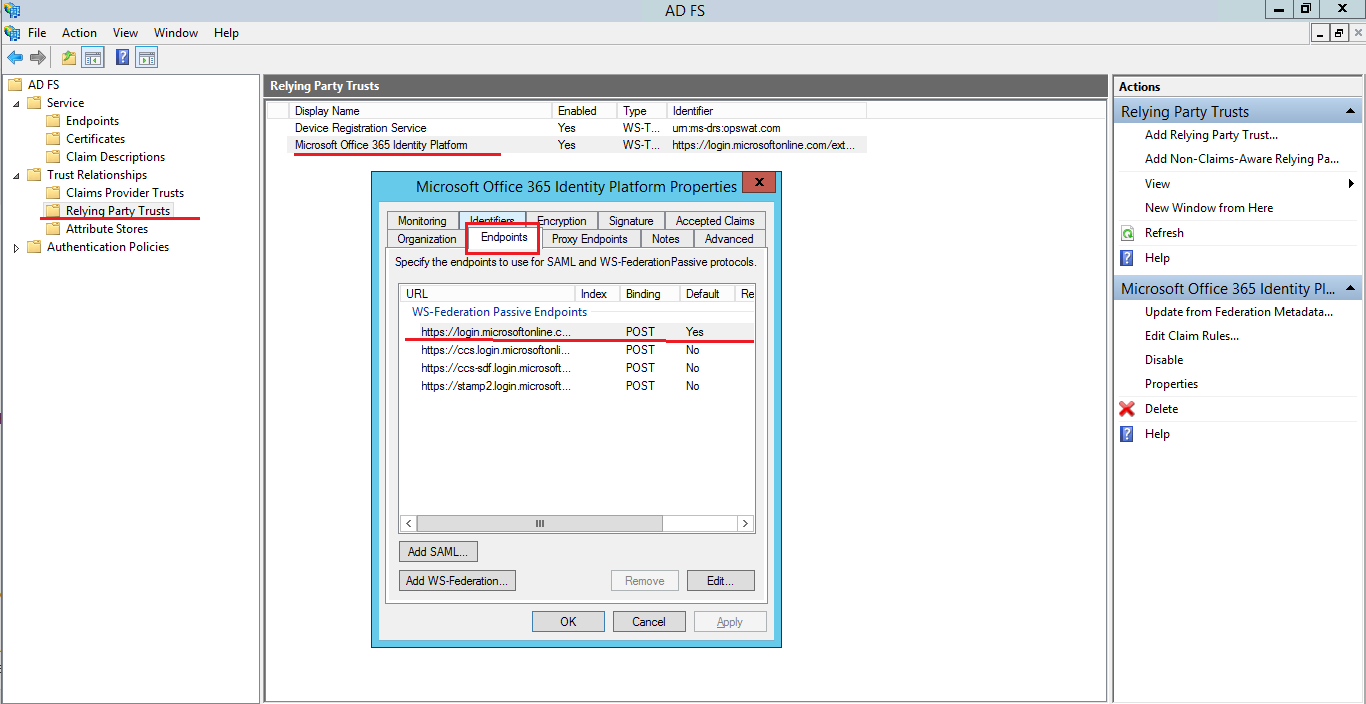
Task: Click the blue Back arrow in toolbar
Action: [15, 57]
